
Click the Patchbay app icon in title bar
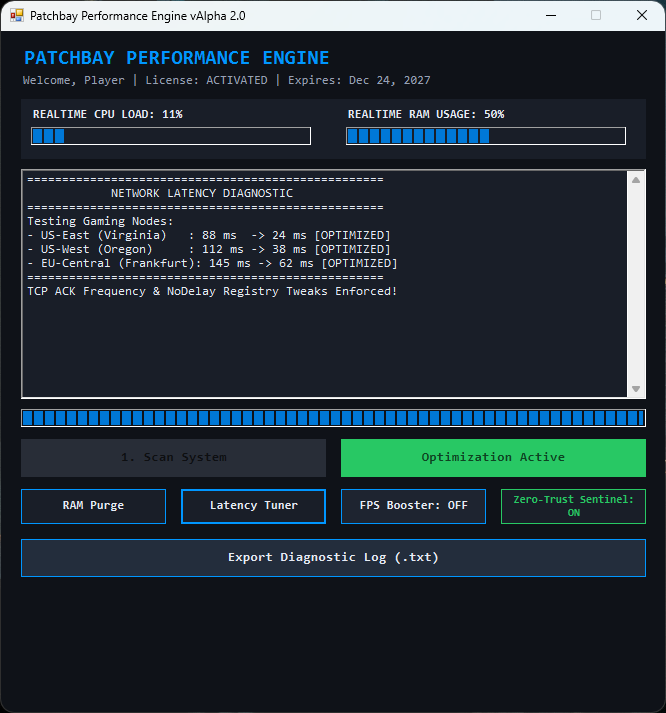click(x=17, y=15)
